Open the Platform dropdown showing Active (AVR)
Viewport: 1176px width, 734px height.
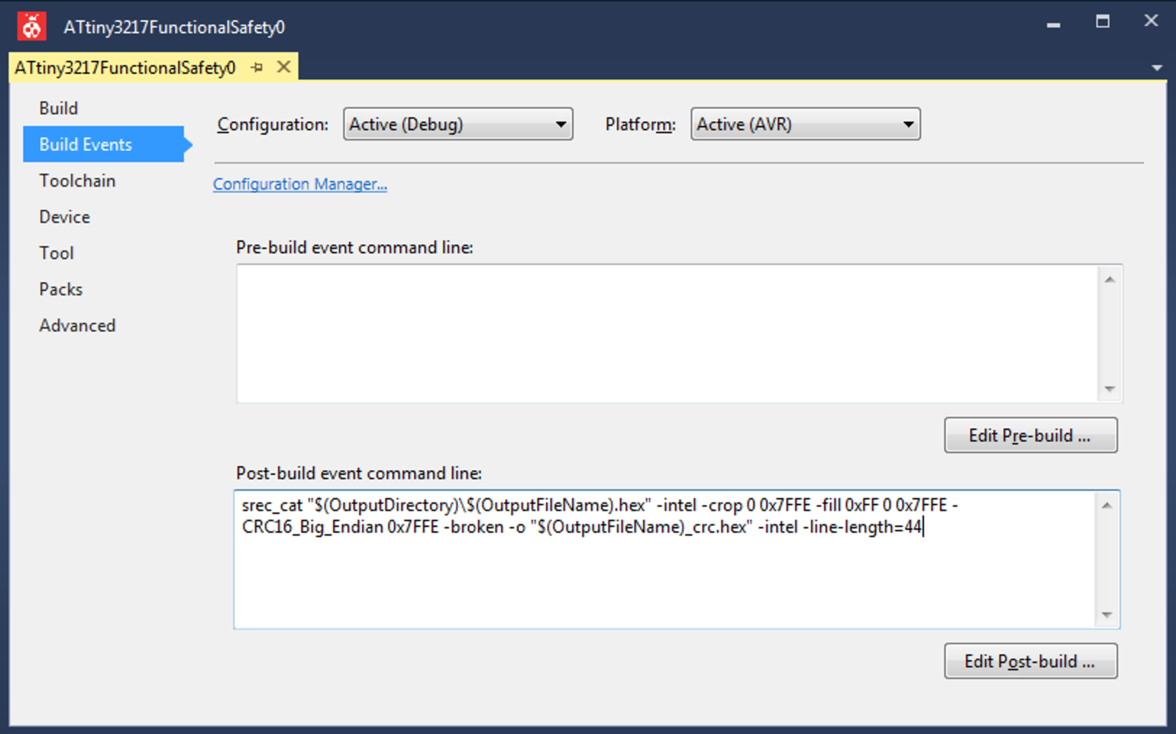pos(906,124)
